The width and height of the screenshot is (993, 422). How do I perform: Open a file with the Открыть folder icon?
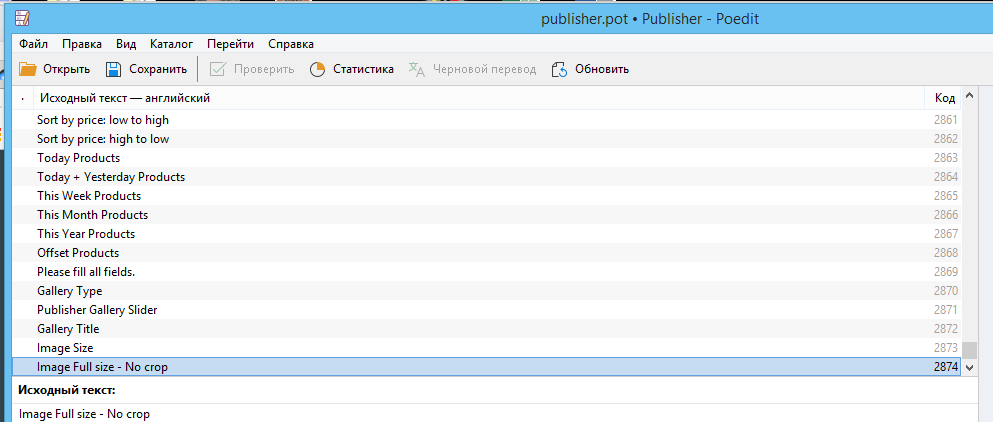(x=28, y=69)
